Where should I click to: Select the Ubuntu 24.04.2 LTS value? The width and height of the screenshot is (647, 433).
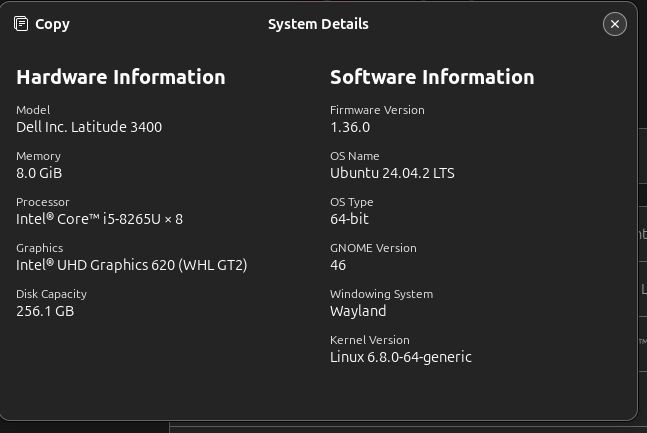pyautogui.click(x=392, y=173)
